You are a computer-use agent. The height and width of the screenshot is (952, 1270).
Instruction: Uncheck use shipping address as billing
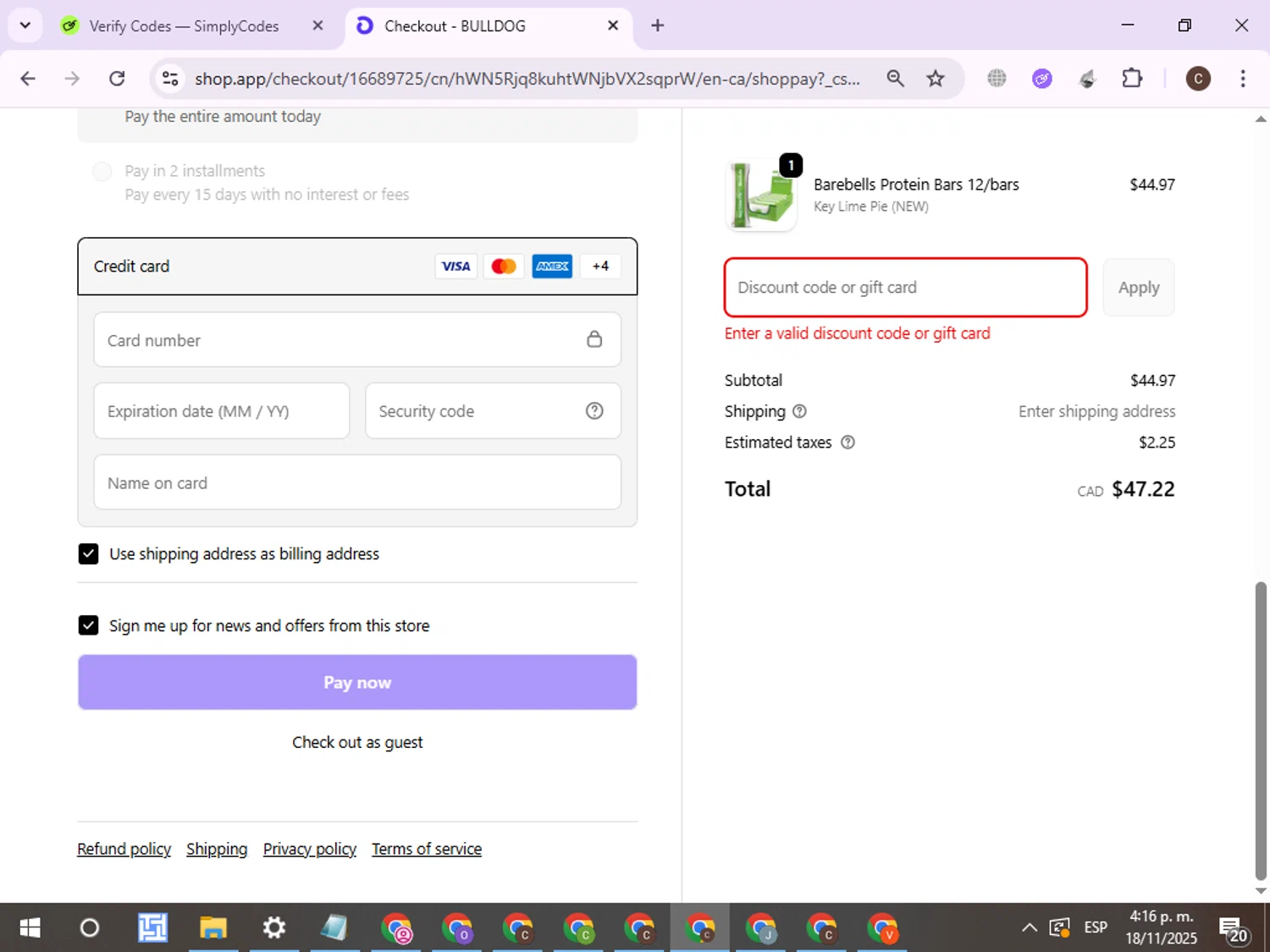88,553
